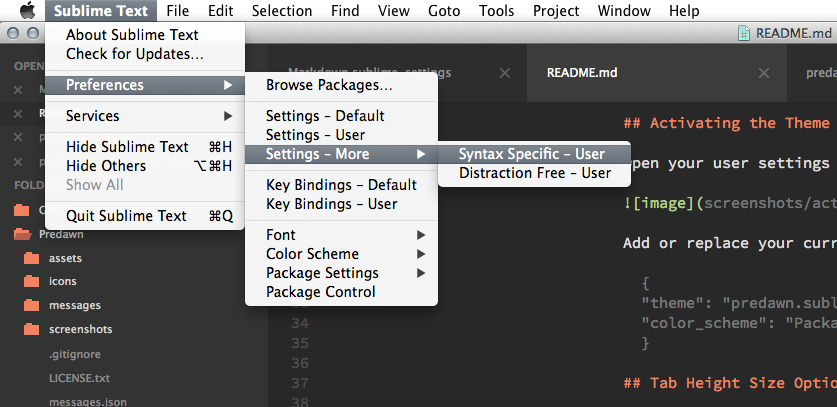
Task: Expand the assets folder
Action: pos(65,258)
